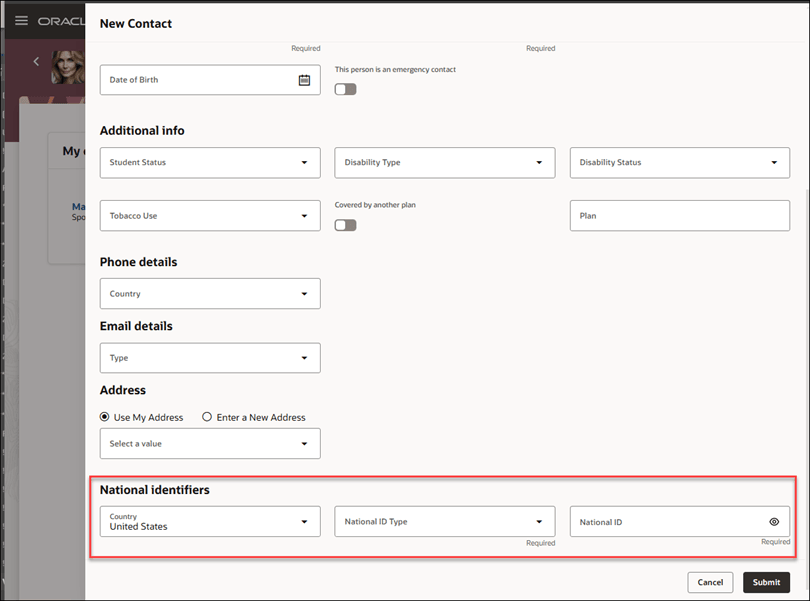Click the Phone details section heading
Screen dimensions: 810x601
tap(138, 262)
